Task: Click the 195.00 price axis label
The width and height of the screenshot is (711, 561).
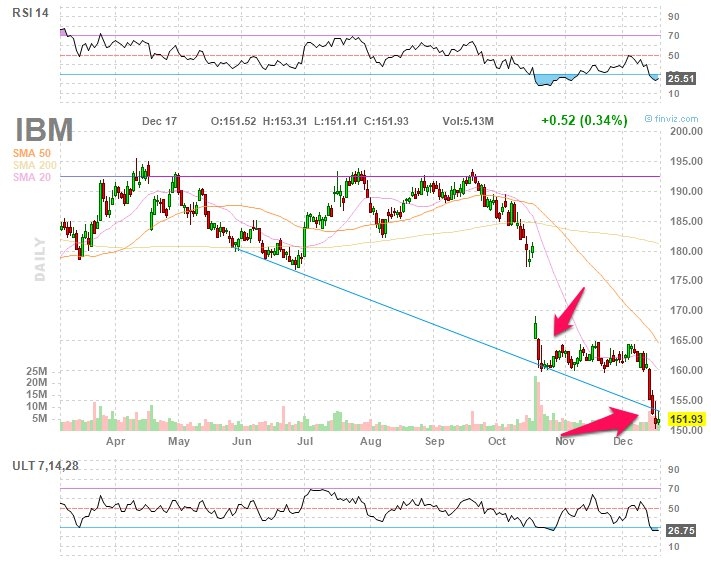Action: tap(687, 161)
